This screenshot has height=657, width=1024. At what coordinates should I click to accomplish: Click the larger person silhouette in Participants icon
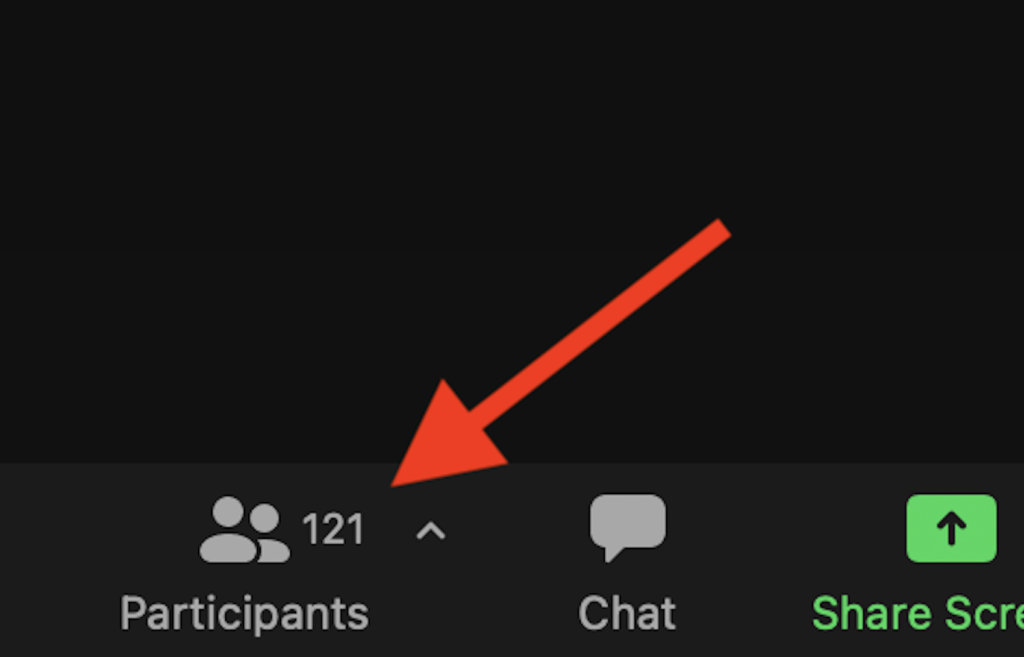pos(228,530)
